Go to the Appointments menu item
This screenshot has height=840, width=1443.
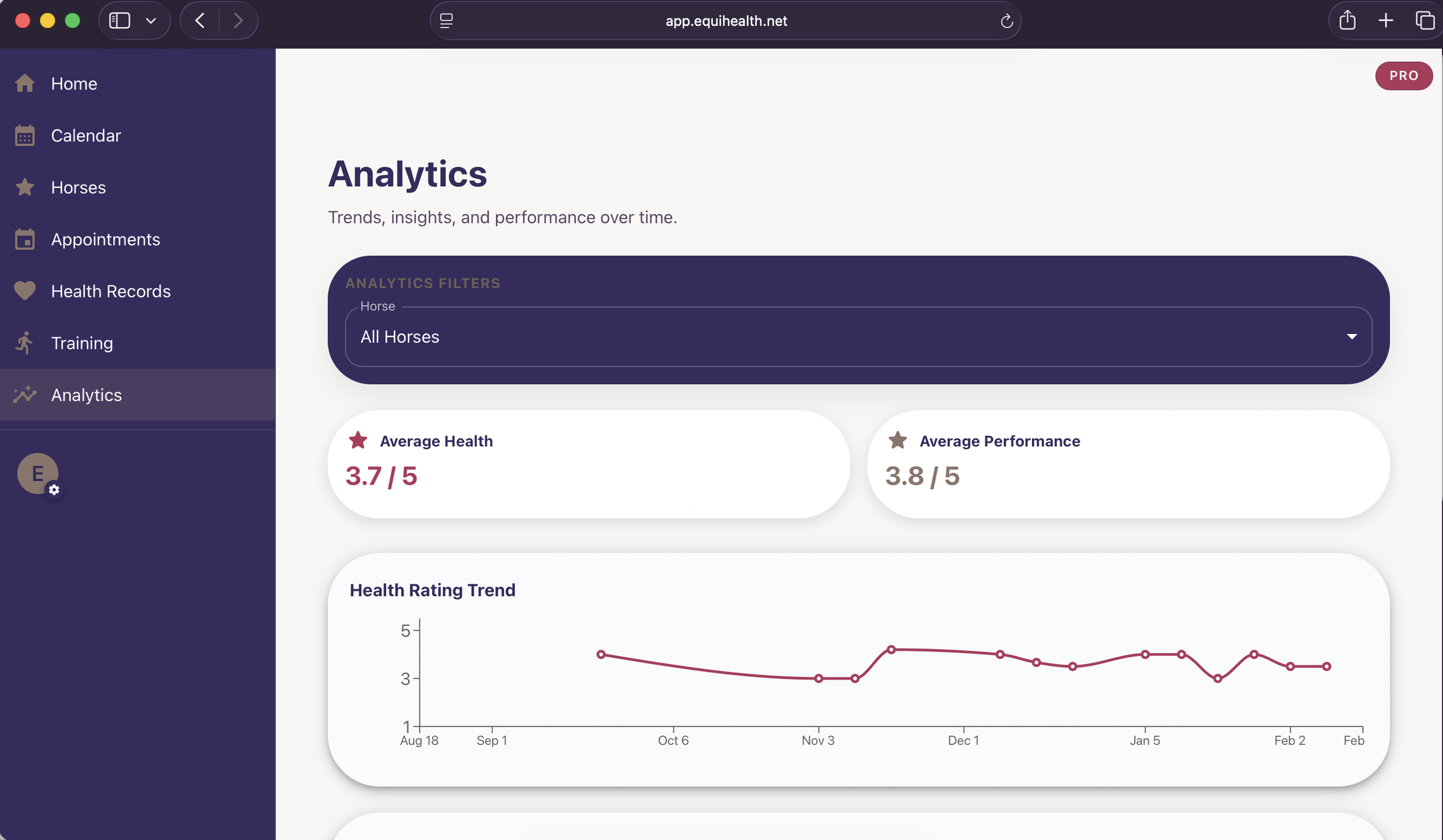pyautogui.click(x=106, y=239)
